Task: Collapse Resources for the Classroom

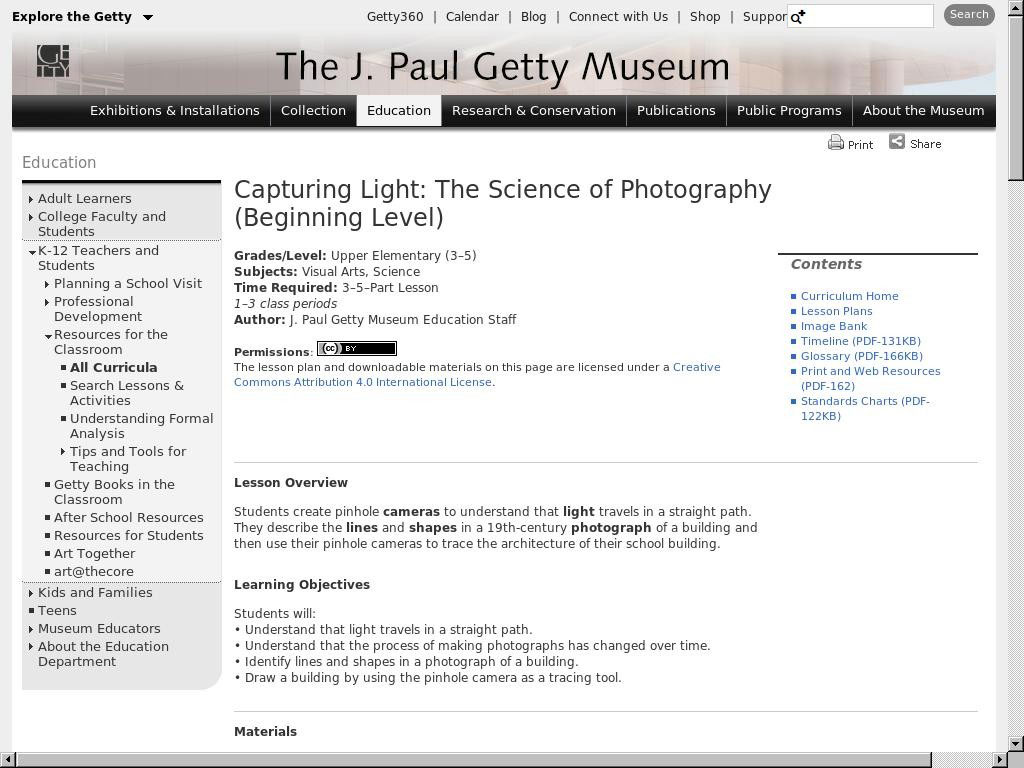Action: [48, 336]
